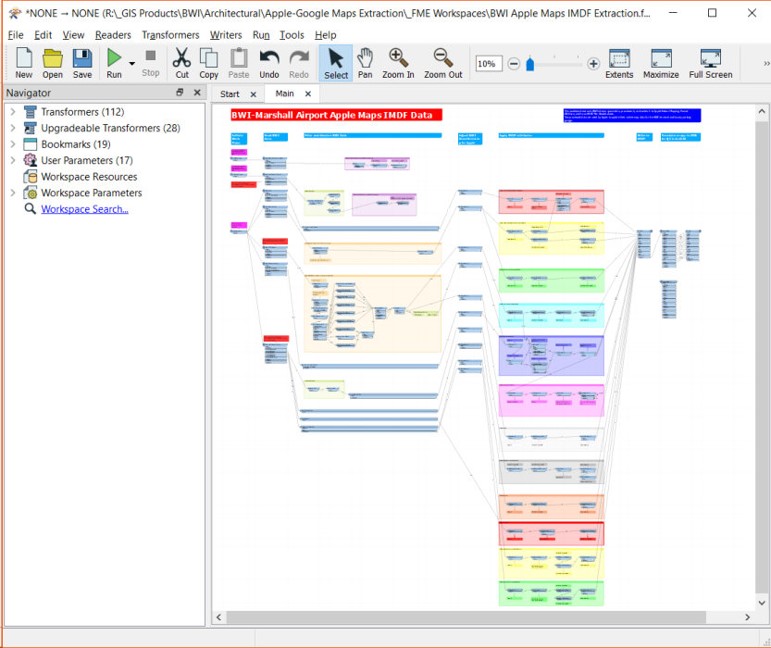The width and height of the screenshot is (771, 648).
Task: Open the Edit menu
Action: pos(43,35)
